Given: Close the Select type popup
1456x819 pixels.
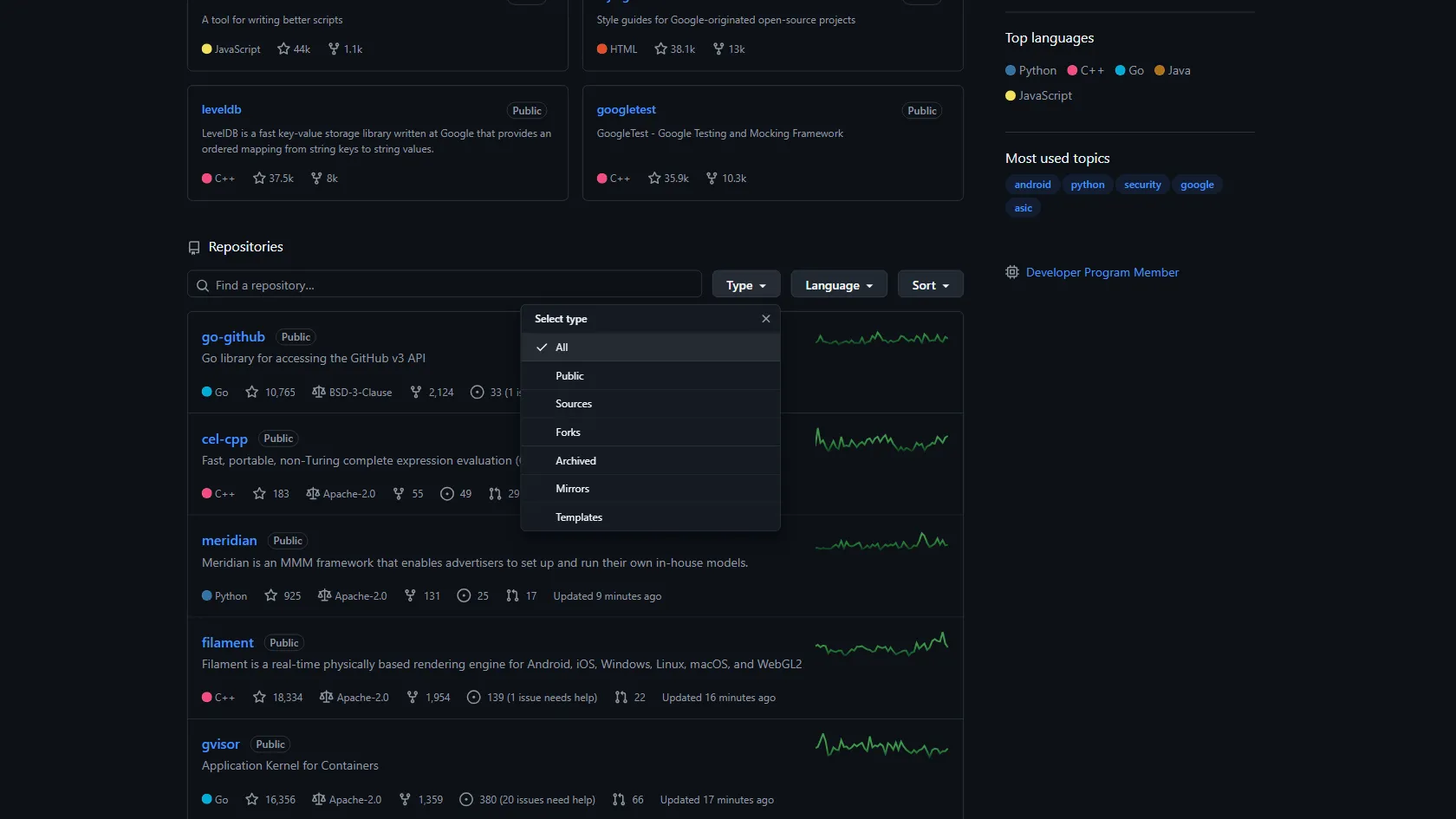Looking at the screenshot, I should (x=766, y=319).
